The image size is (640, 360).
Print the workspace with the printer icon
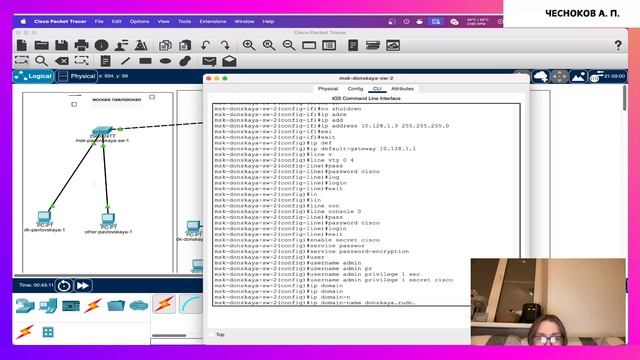(x=81, y=45)
